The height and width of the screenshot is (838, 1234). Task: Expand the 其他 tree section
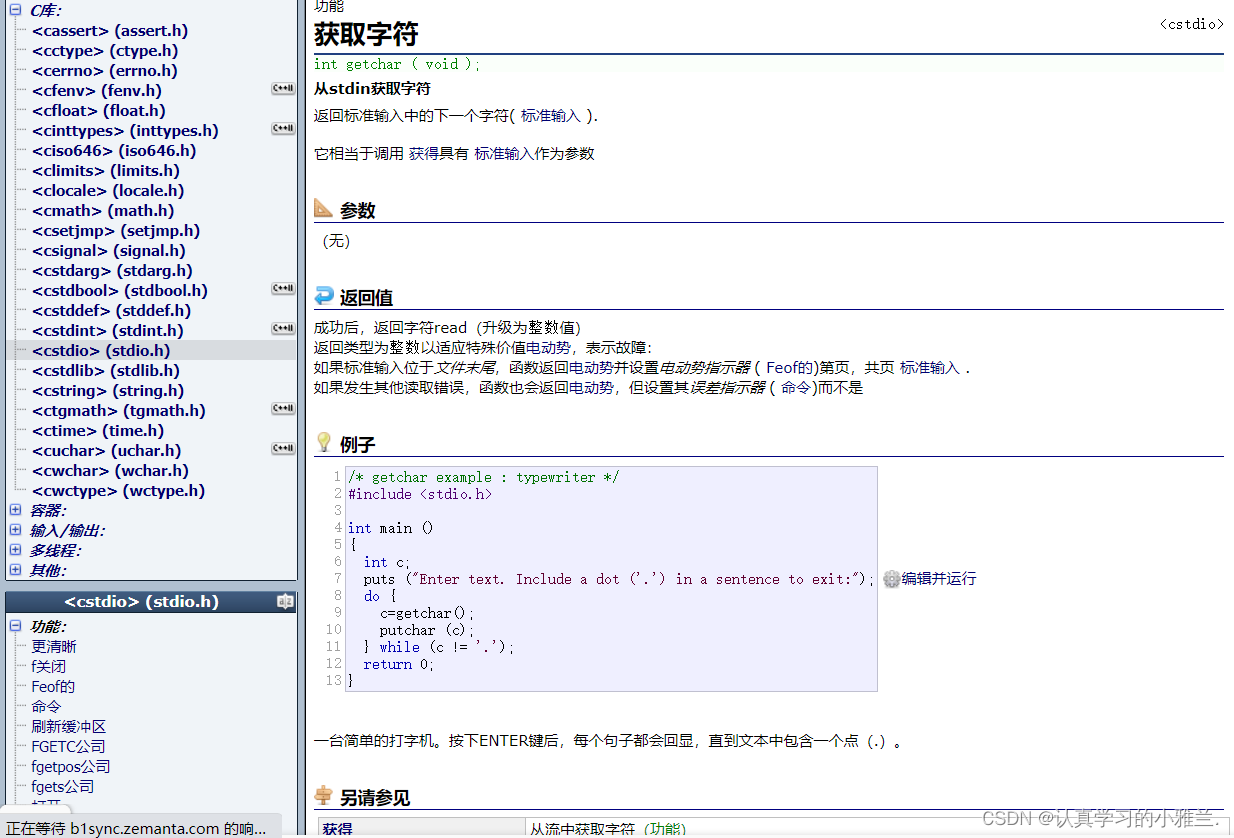click(16, 570)
